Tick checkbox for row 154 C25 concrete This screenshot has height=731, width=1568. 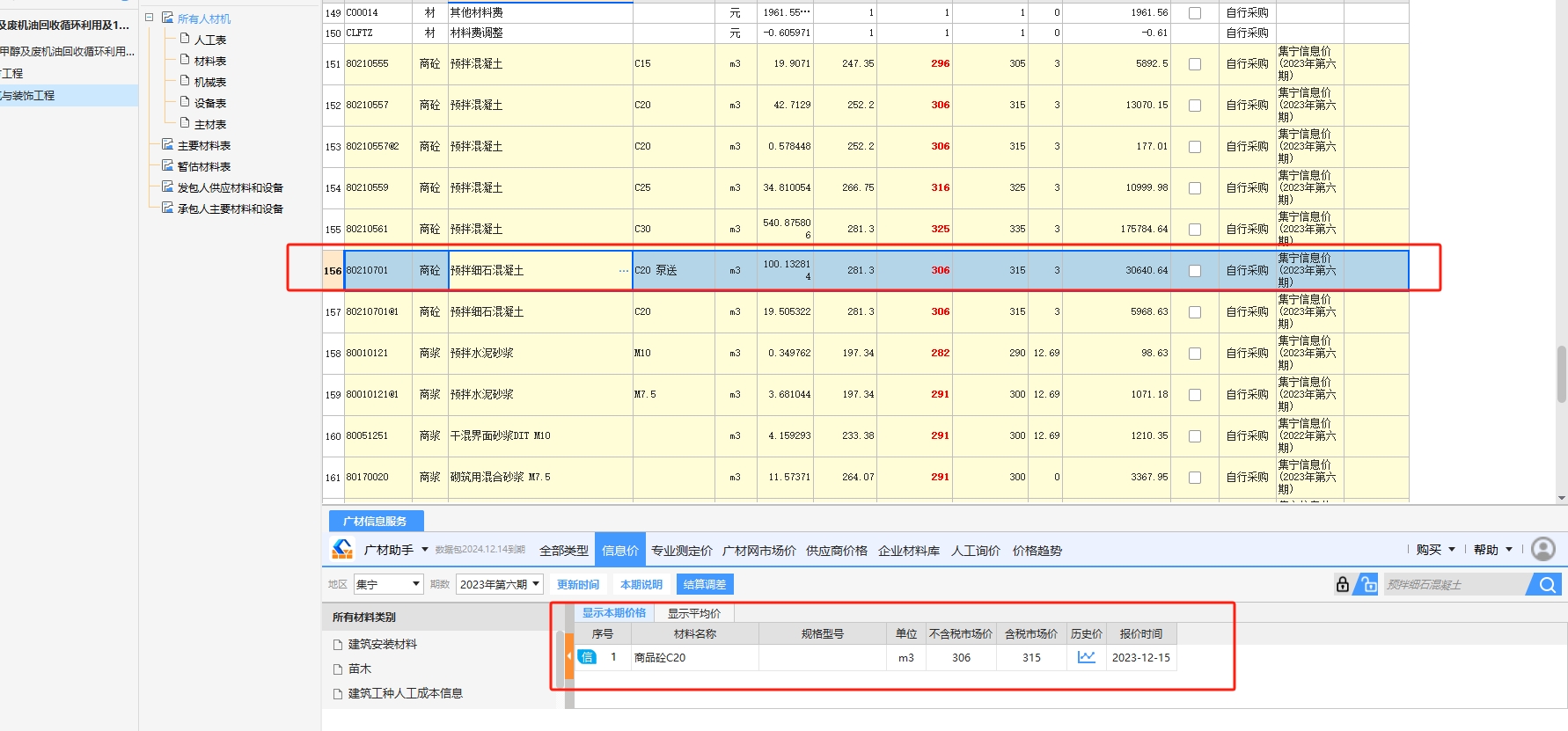(1195, 188)
